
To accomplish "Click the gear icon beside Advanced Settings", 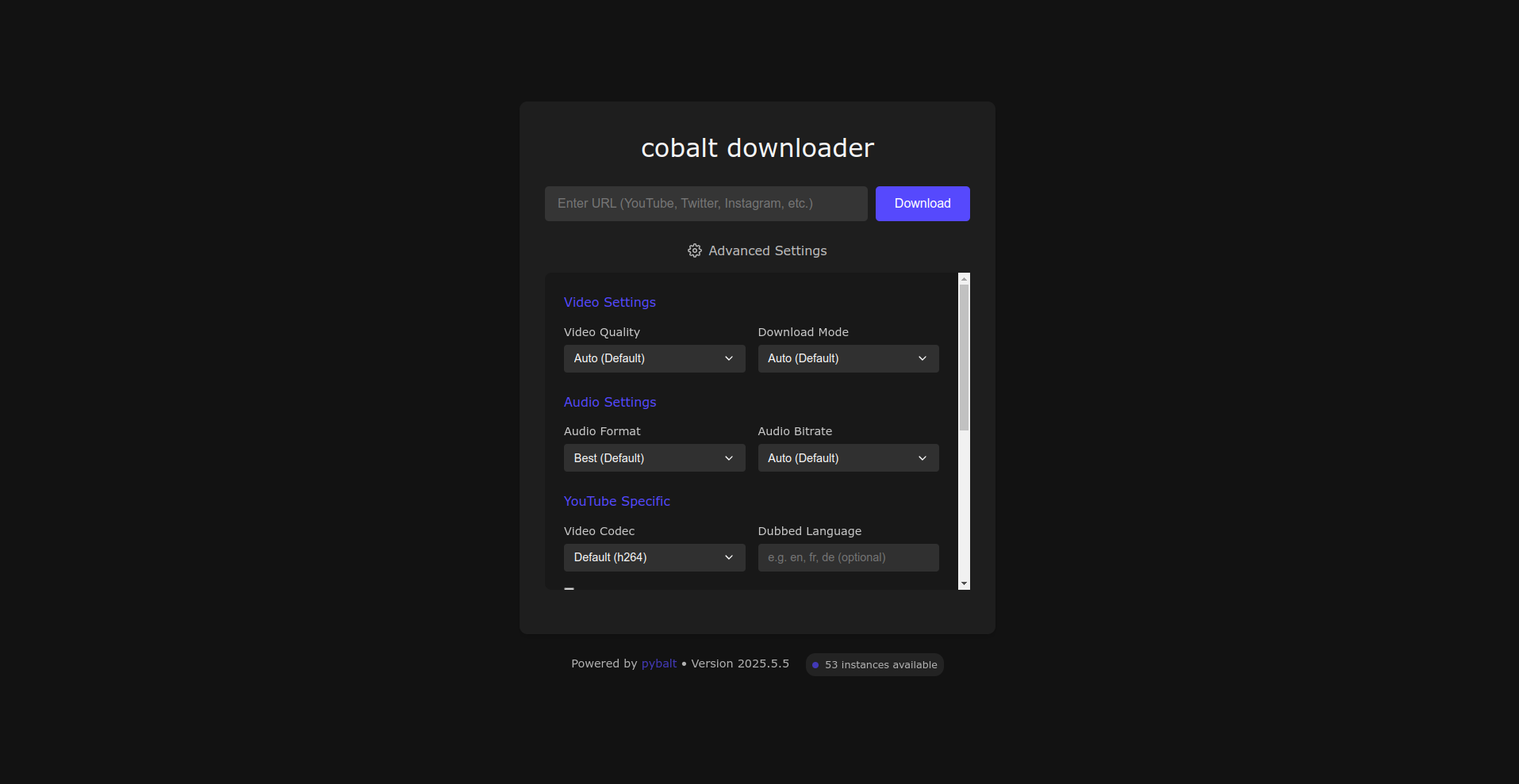I will click(695, 250).
